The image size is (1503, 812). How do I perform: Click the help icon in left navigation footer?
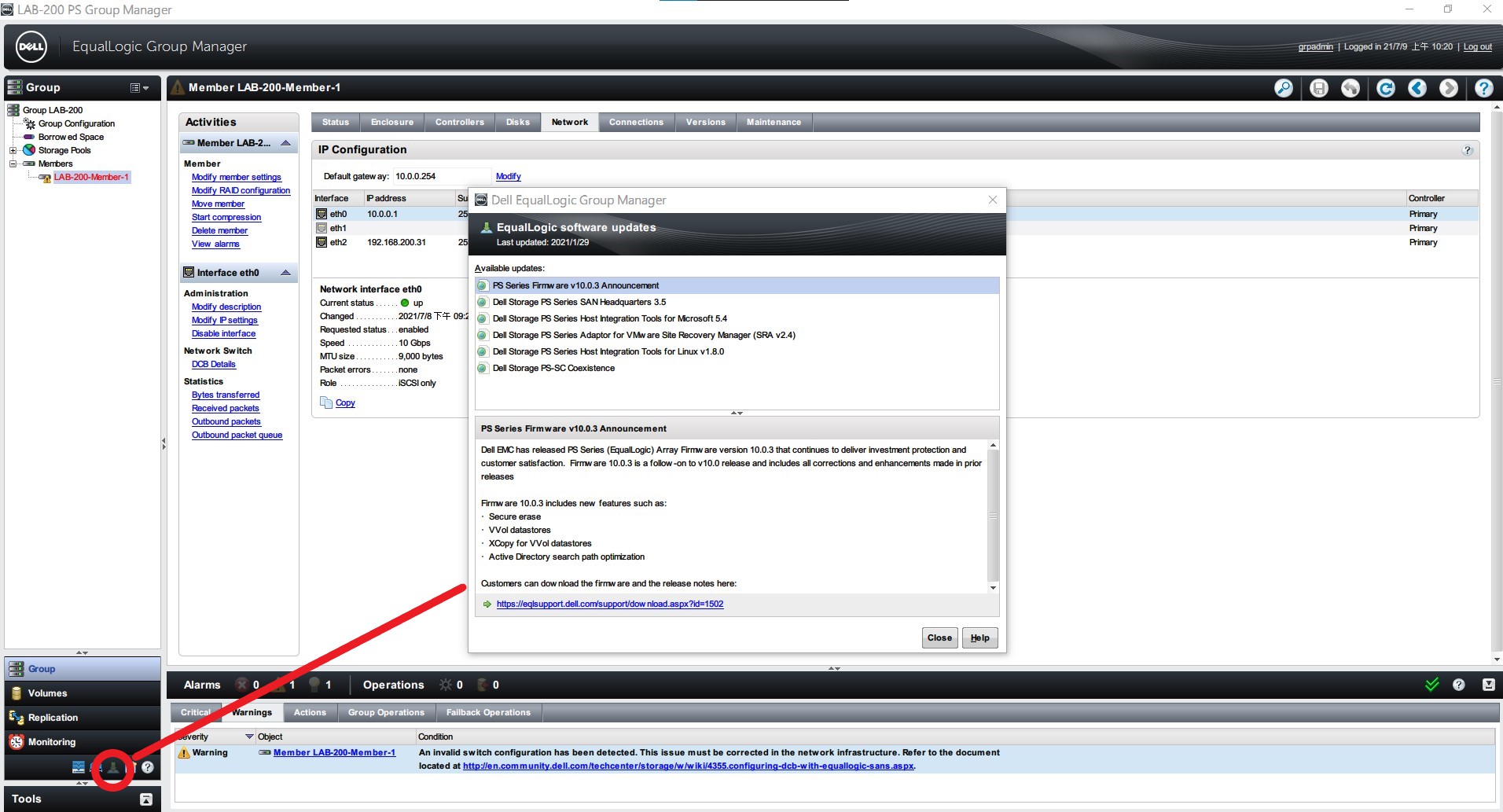pyautogui.click(x=148, y=767)
